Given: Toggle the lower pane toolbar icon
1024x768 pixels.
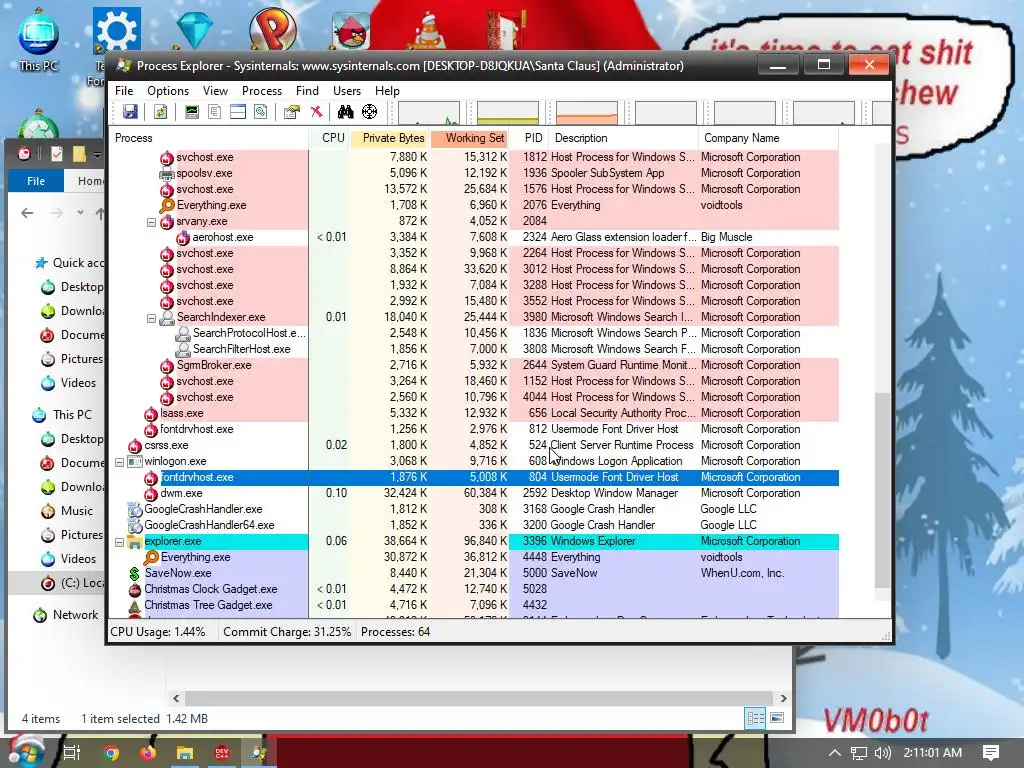Looking at the screenshot, I should 238,112.
